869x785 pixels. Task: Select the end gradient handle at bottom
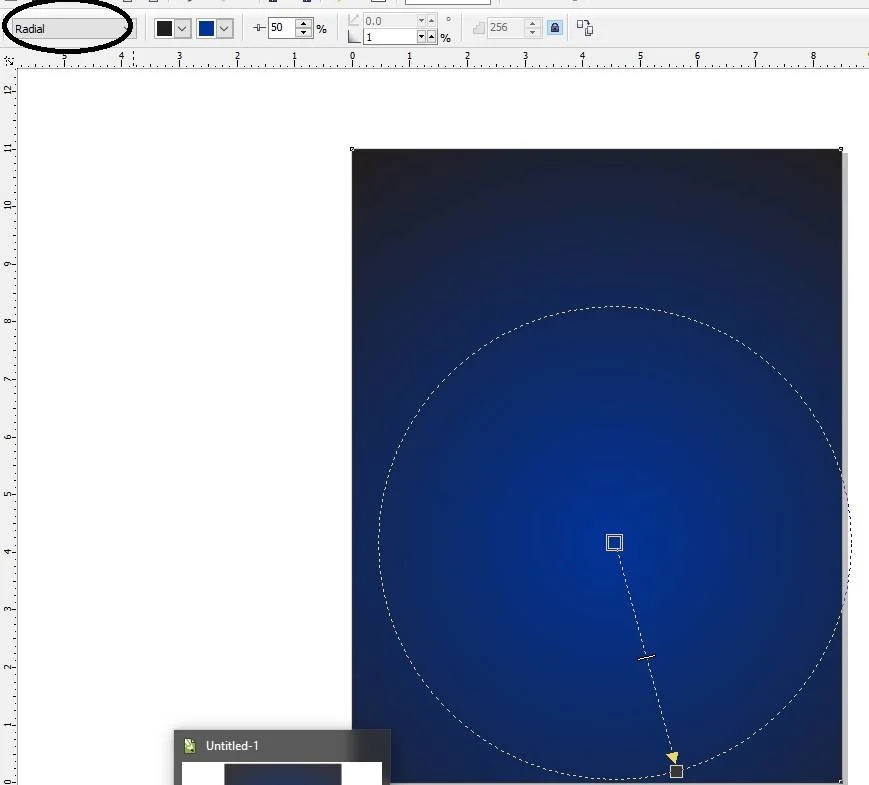pyautogui.click(x=676, y=771)
